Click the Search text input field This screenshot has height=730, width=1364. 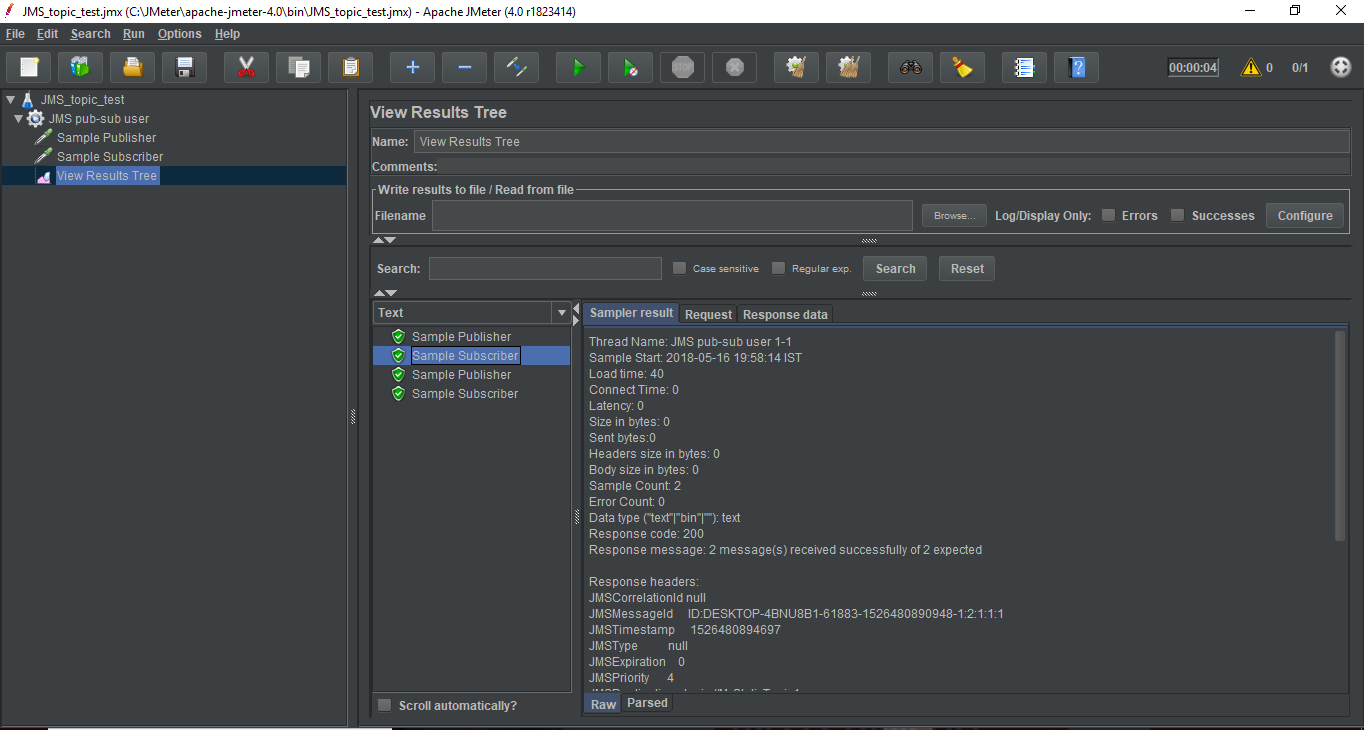(545, 268)
